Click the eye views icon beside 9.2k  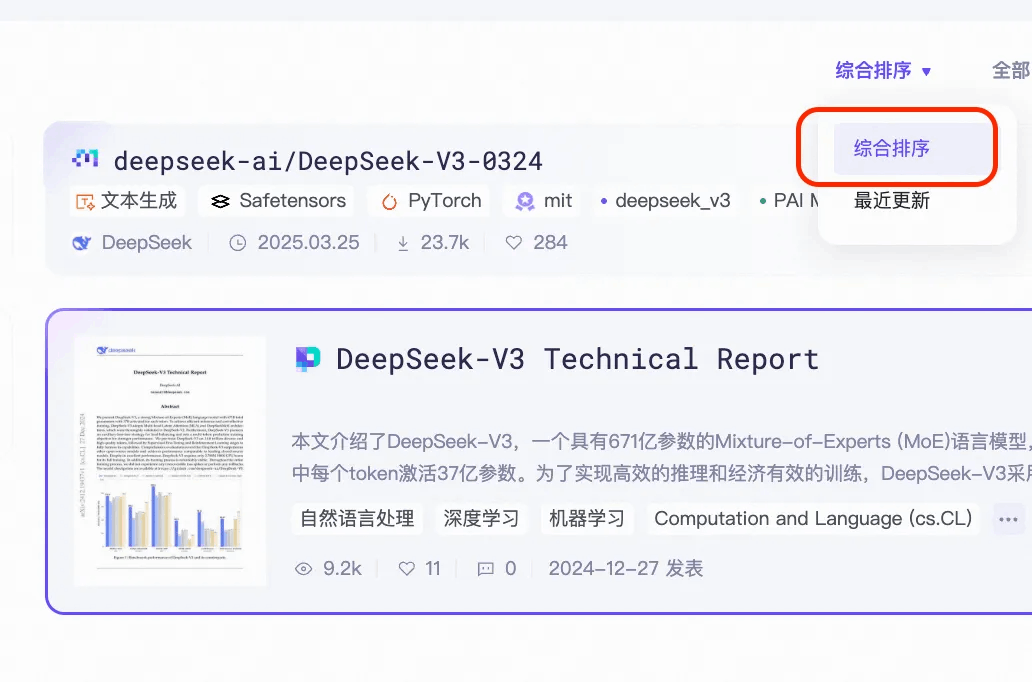(x=303, y=569)
